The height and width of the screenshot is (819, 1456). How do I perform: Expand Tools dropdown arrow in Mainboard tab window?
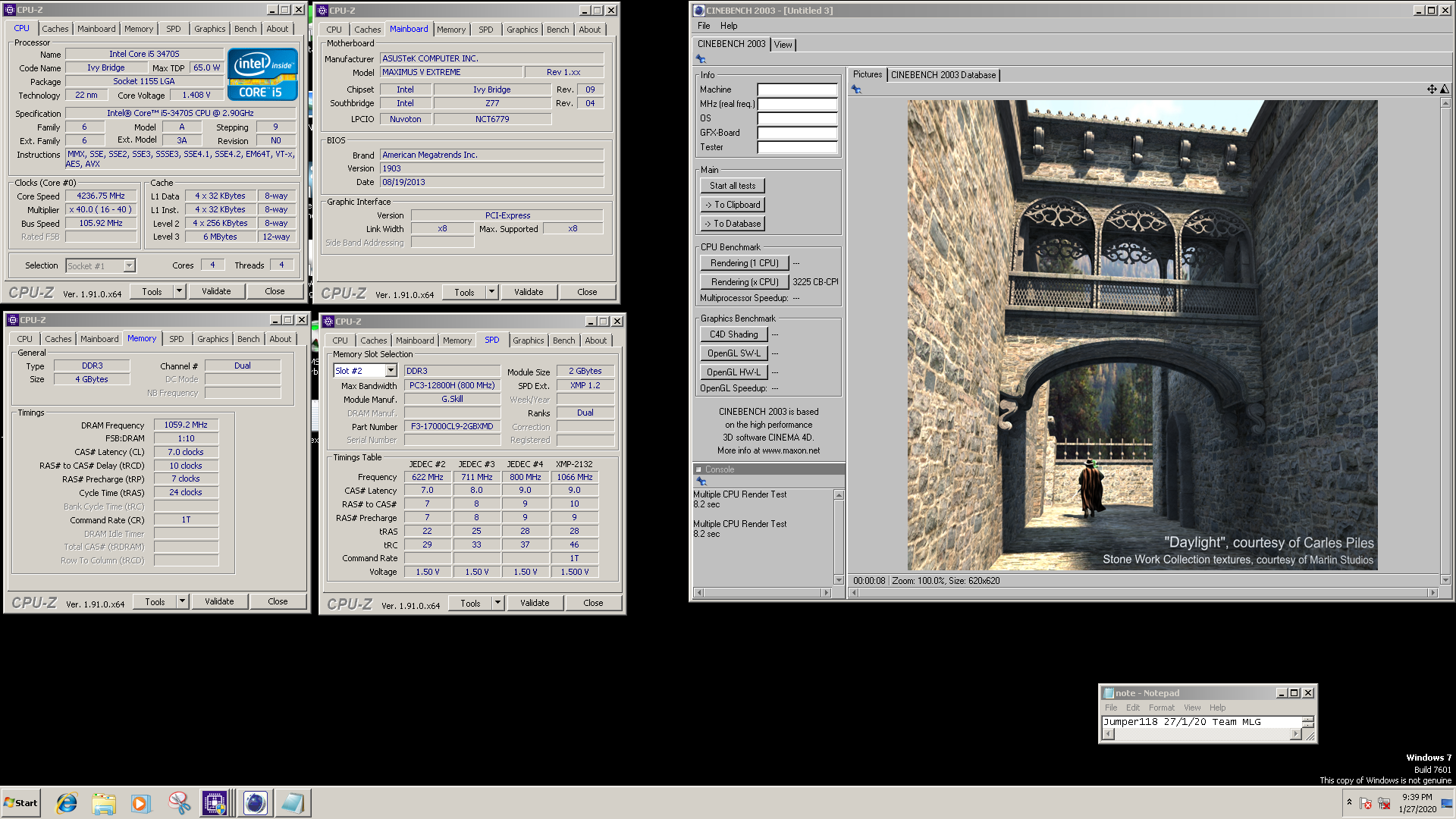(491, 292)
